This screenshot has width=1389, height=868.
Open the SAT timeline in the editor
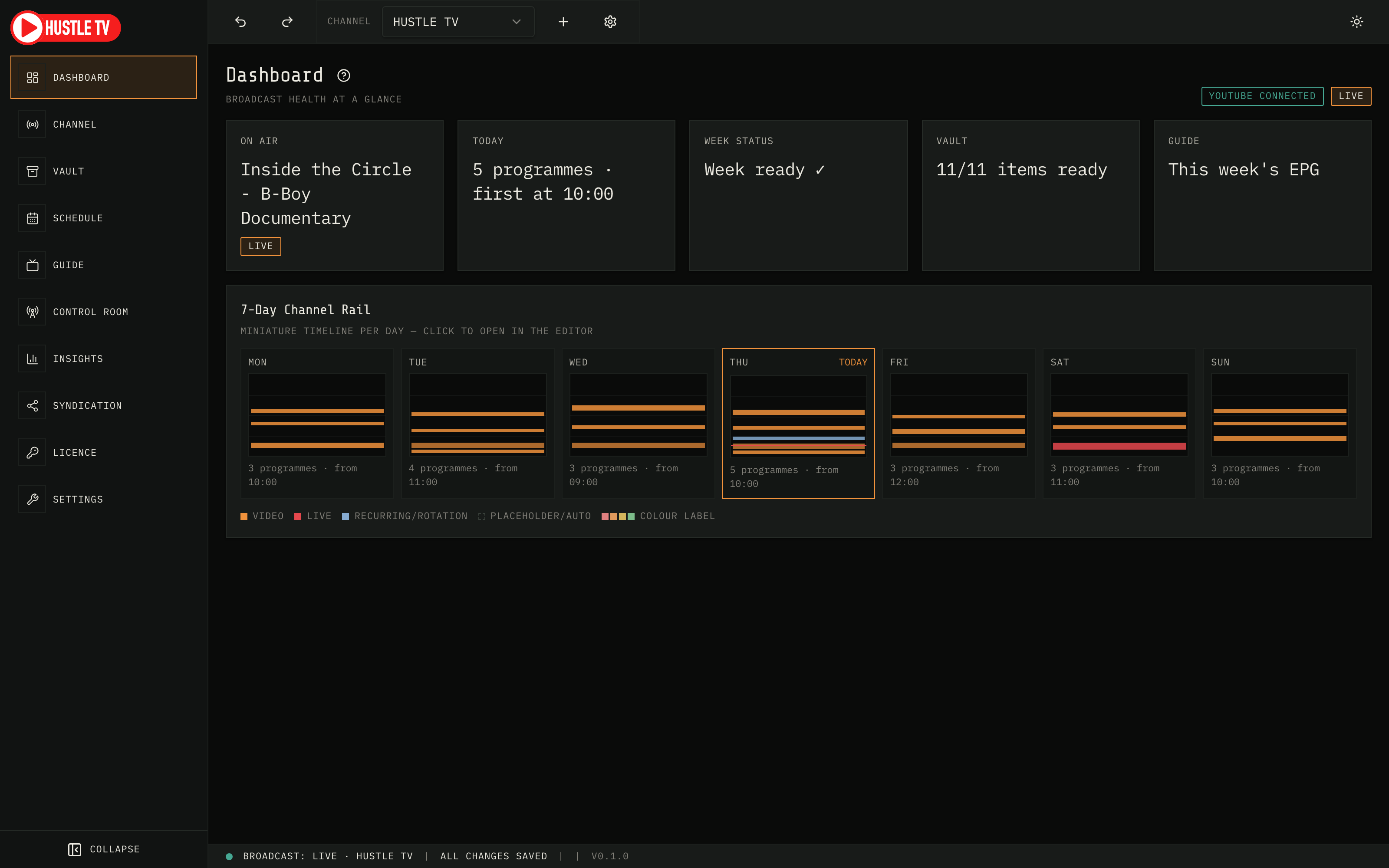point(1119,424)
